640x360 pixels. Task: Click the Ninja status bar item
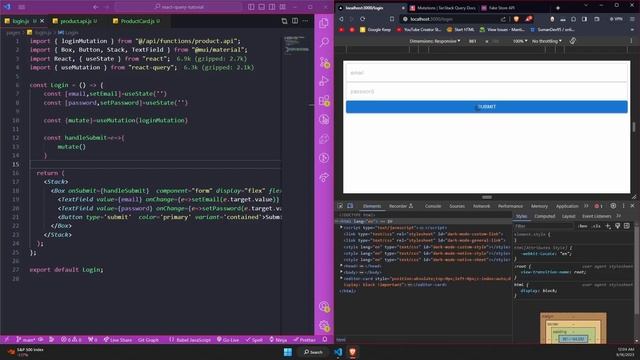pos(278,340)
